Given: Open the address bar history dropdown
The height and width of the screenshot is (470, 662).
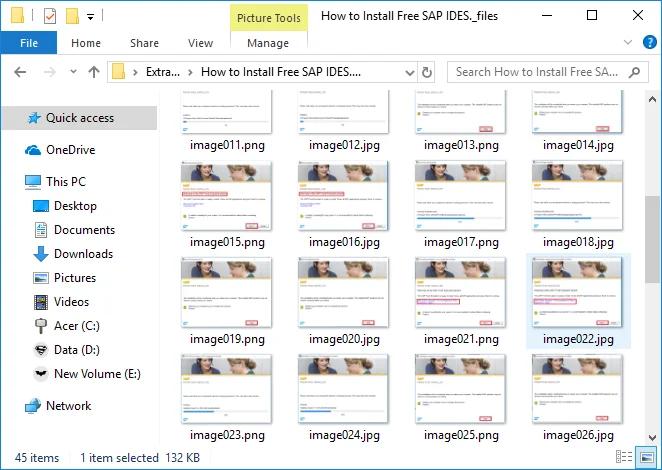Looking at the screenshot, I should (410, 73).
